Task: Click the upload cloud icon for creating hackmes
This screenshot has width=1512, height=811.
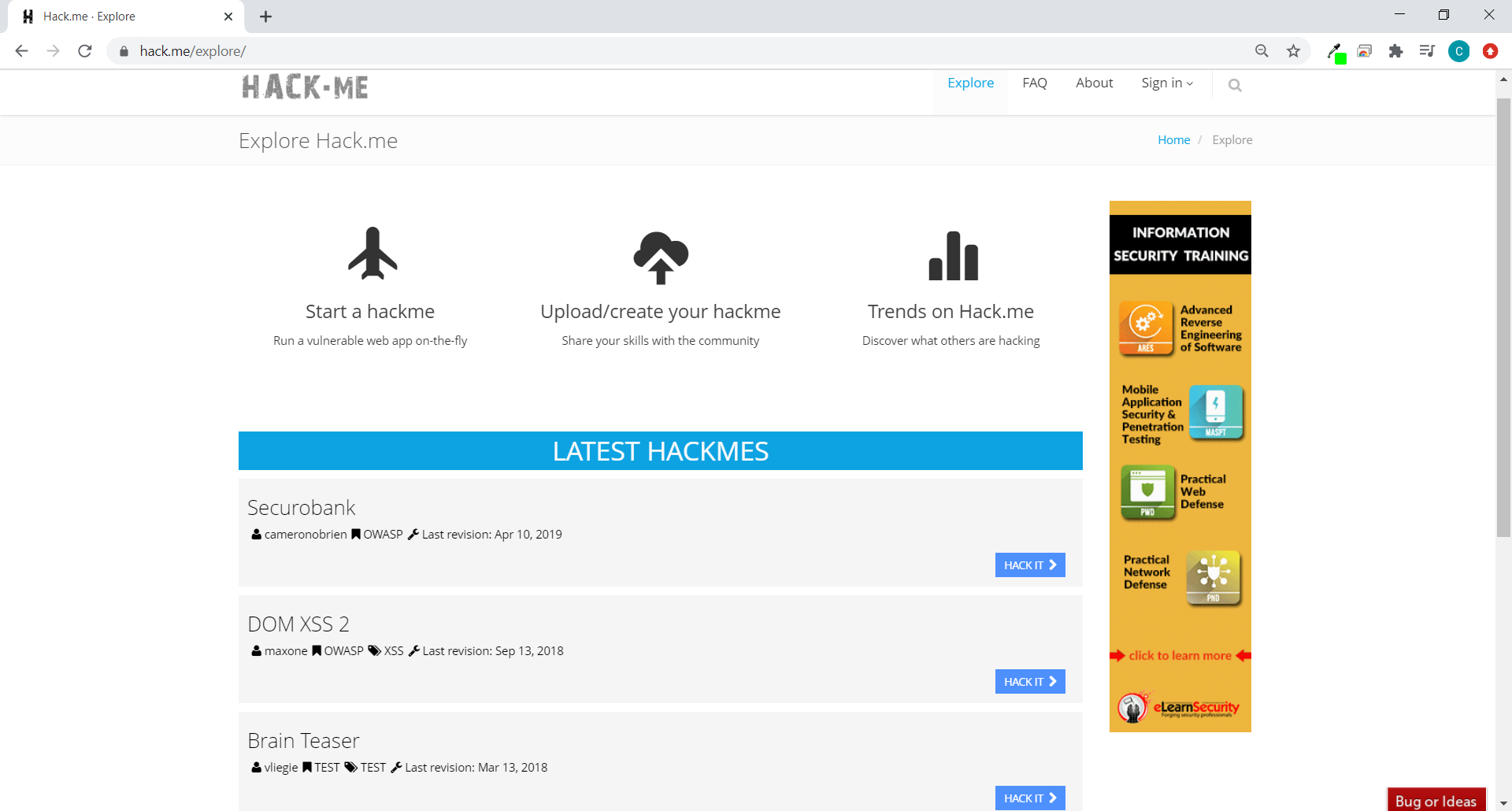Action: pyautogui.click(x=661, y=258)
